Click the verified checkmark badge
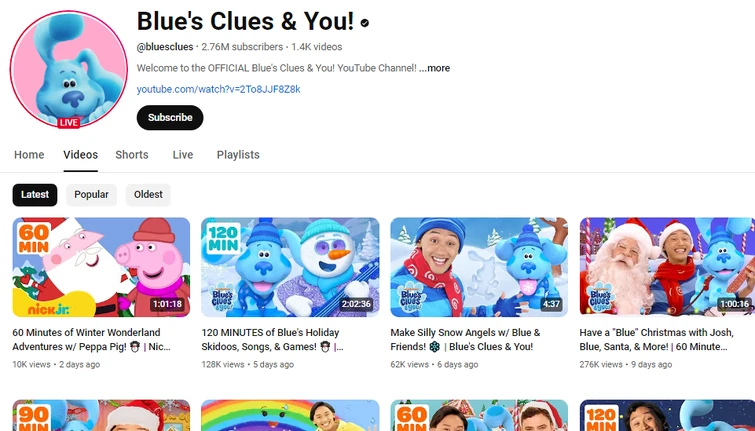755x431 pixels. (365, 23)
